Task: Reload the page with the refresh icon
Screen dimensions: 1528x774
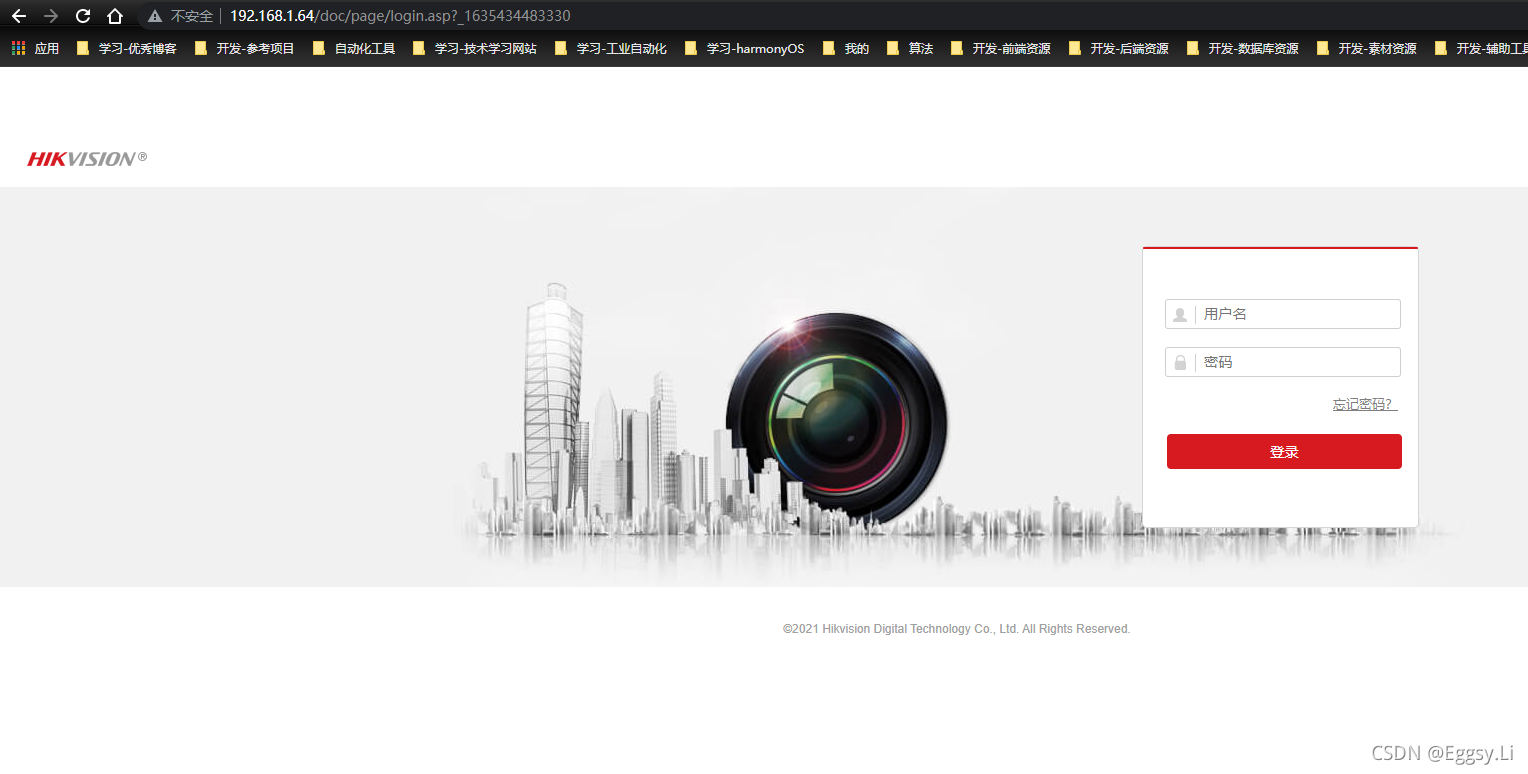Action: pos(83,16)
